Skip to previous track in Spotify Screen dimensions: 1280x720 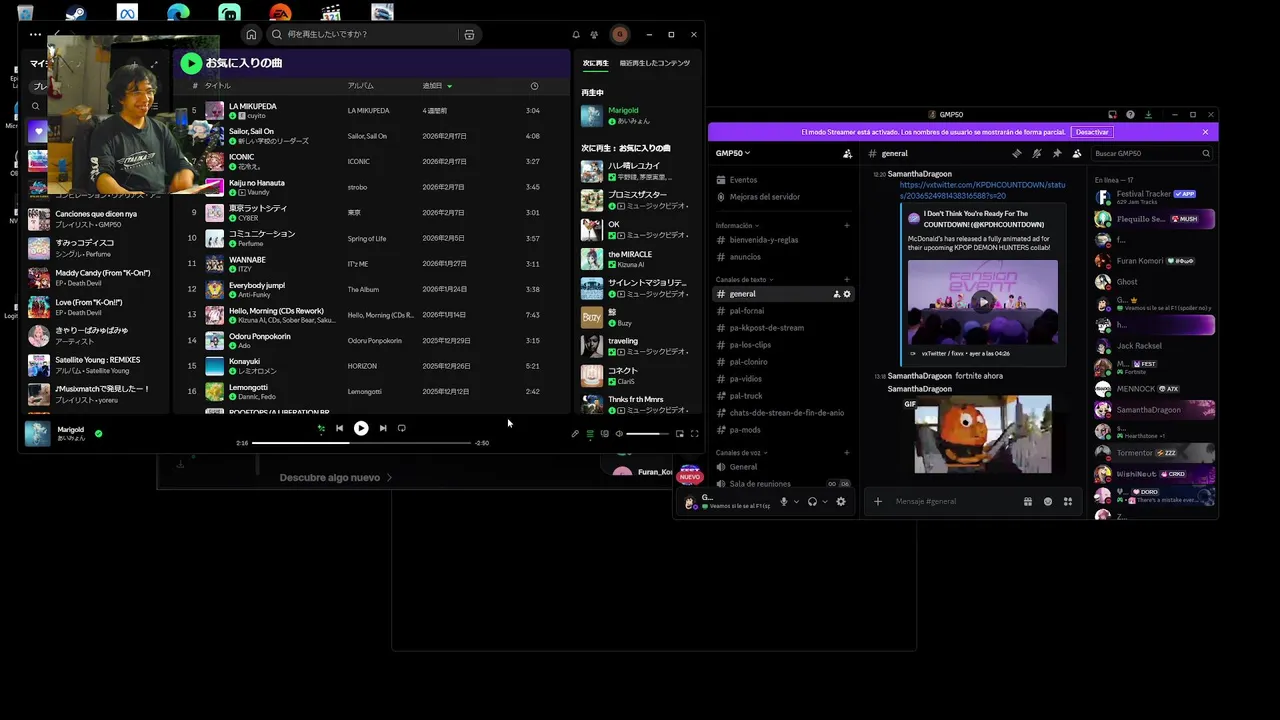[339, 428]
